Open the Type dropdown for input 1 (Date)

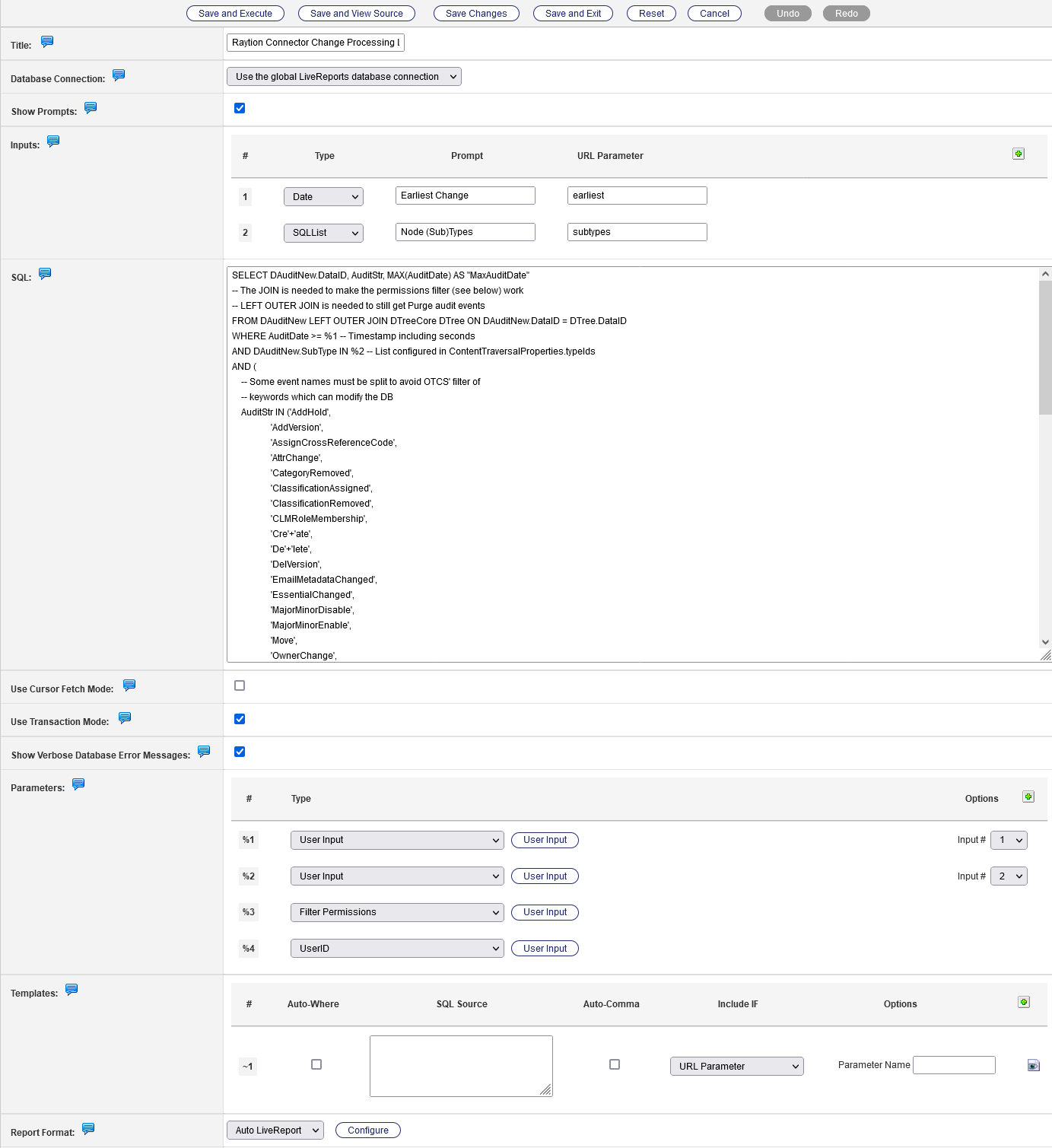coord(323,196)
